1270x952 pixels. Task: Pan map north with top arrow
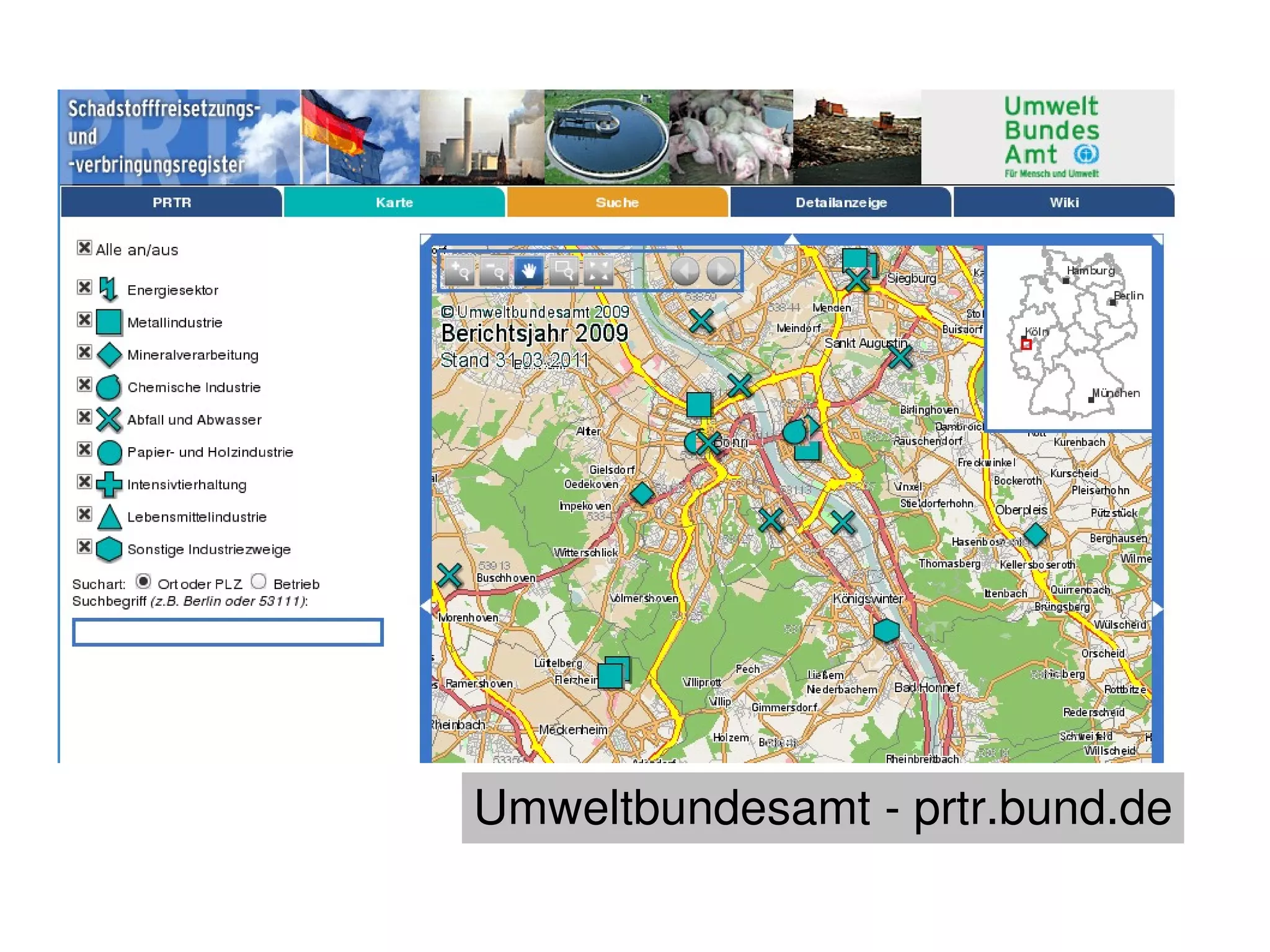point(792,239)
